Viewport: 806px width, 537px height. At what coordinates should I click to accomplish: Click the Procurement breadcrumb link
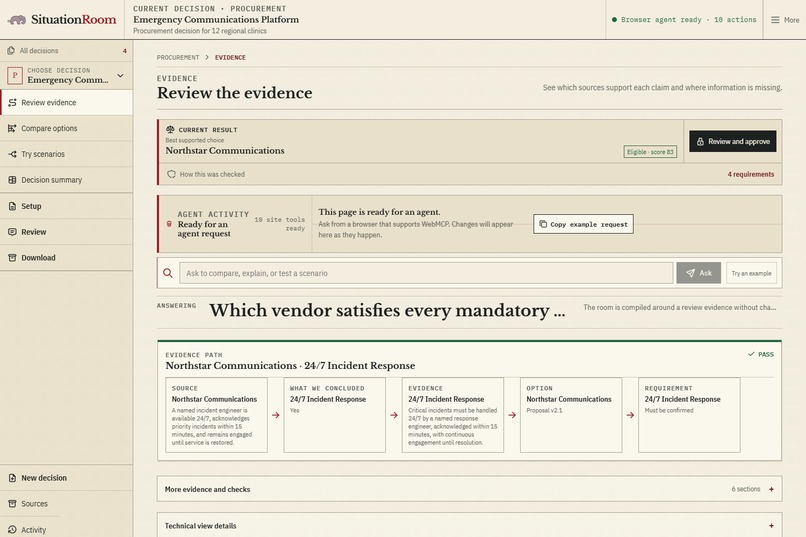tap(178, 58)
